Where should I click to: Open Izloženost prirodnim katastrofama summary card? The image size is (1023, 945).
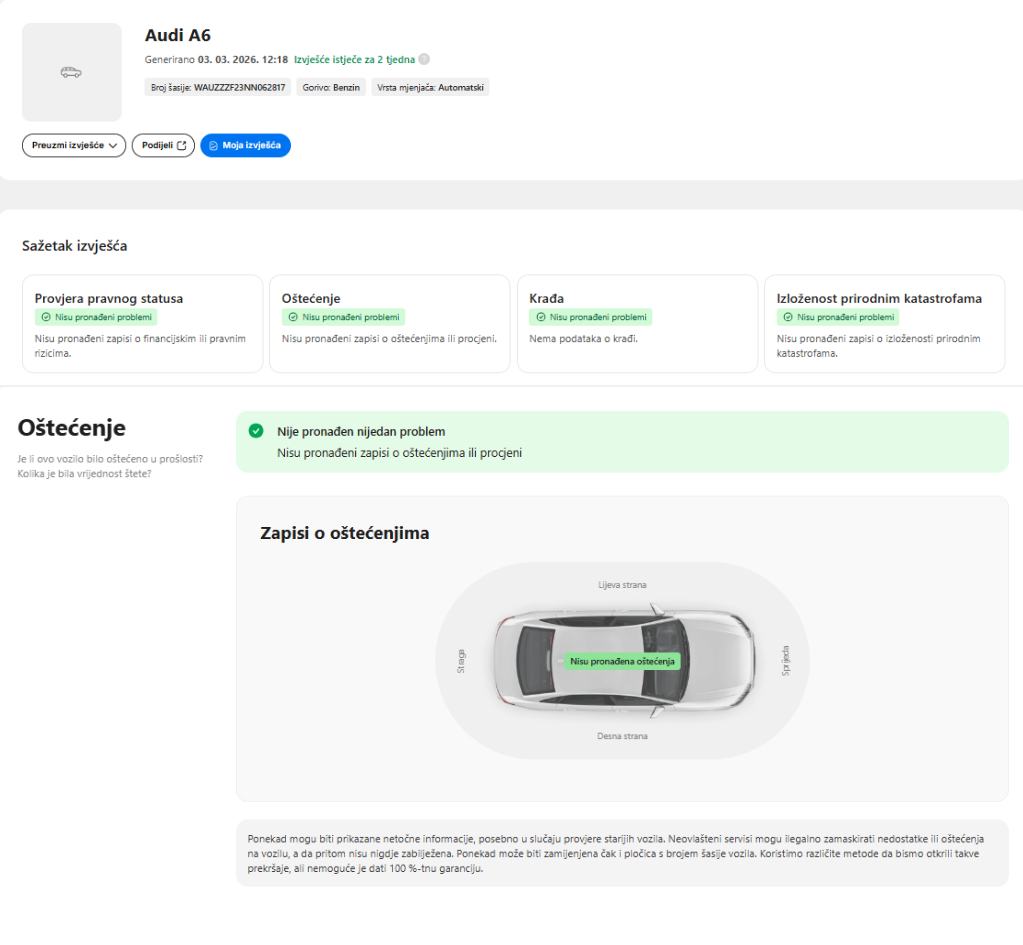tap(884, 323)
